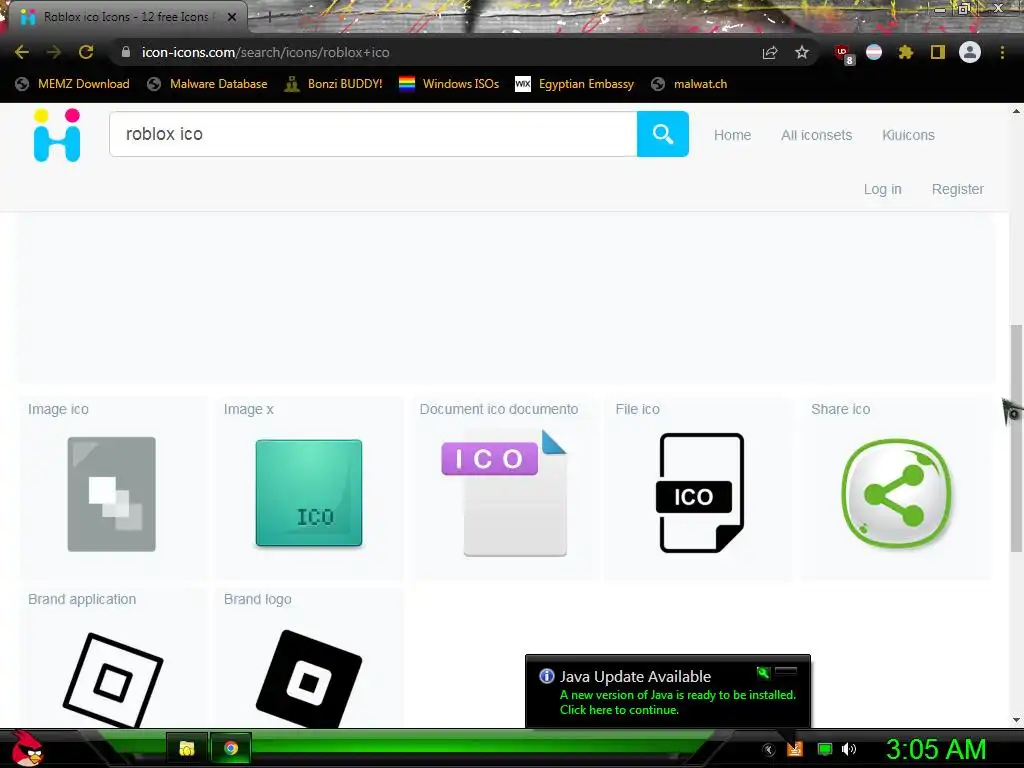Open a new browser tab
The image size is (1024, 768).
point(268,17)
